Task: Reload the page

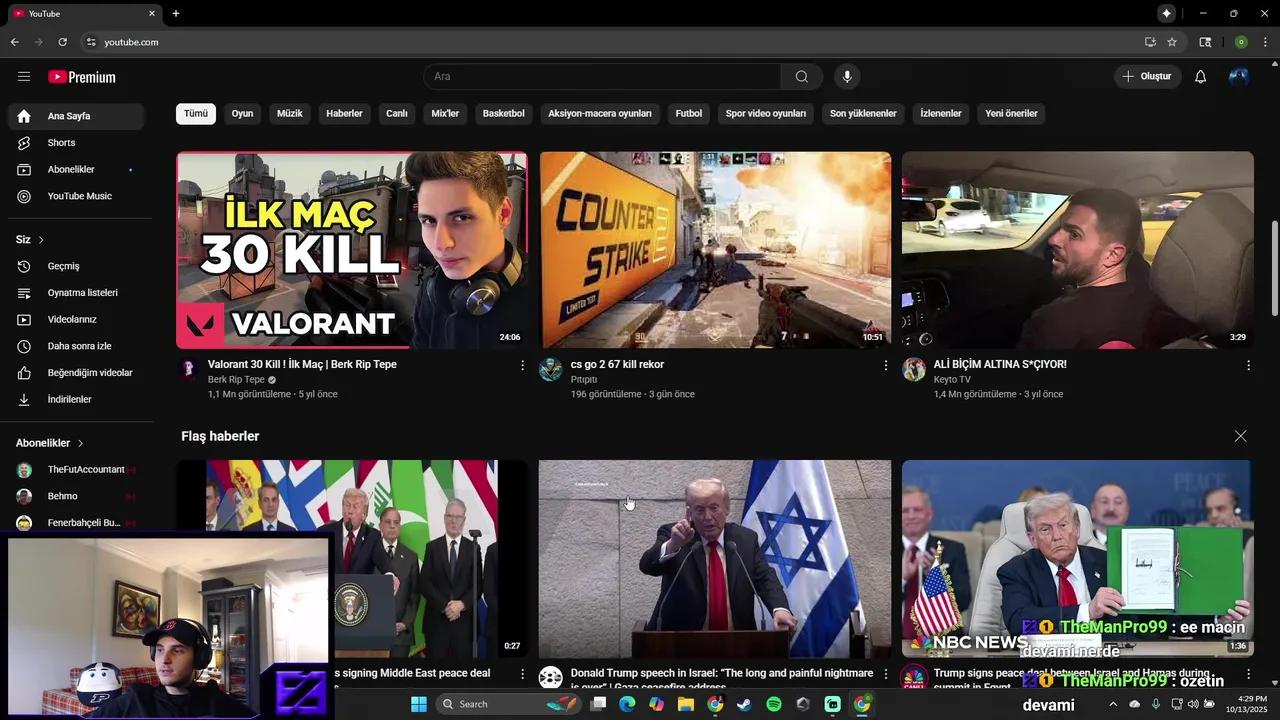Action: click(x=62, y=42)
